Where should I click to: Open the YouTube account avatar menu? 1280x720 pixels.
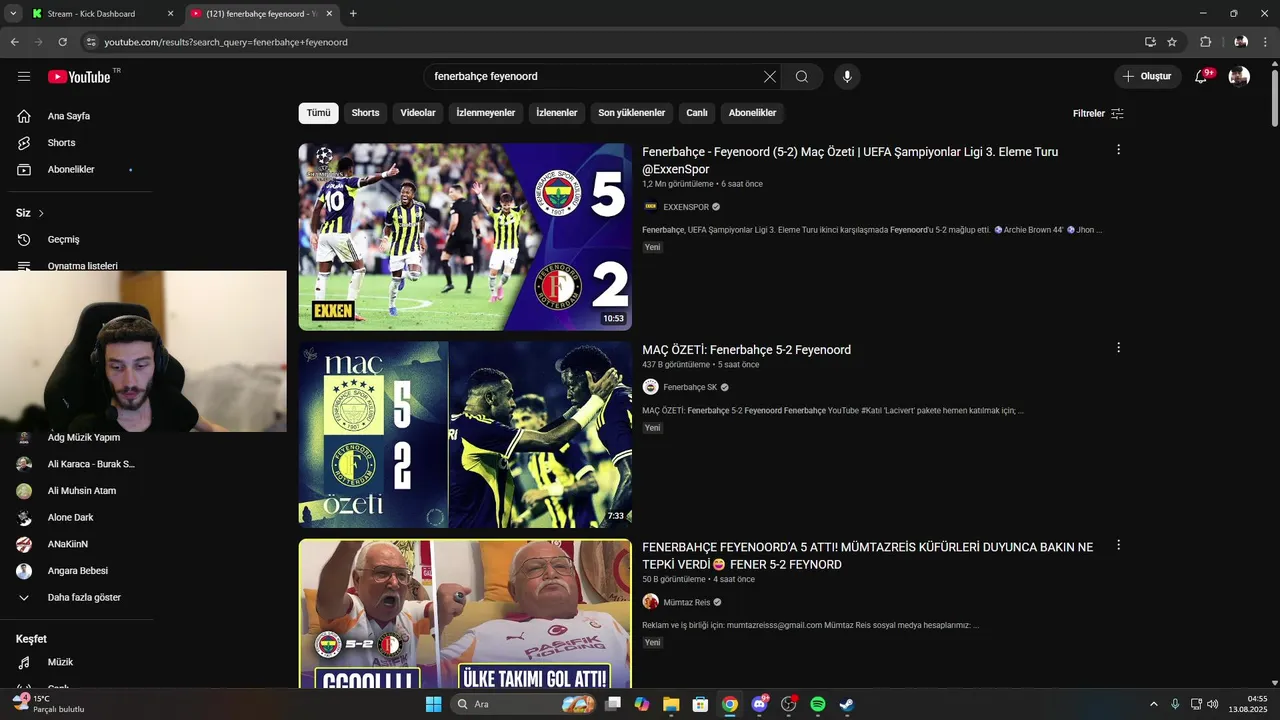tap(1239, 77)
